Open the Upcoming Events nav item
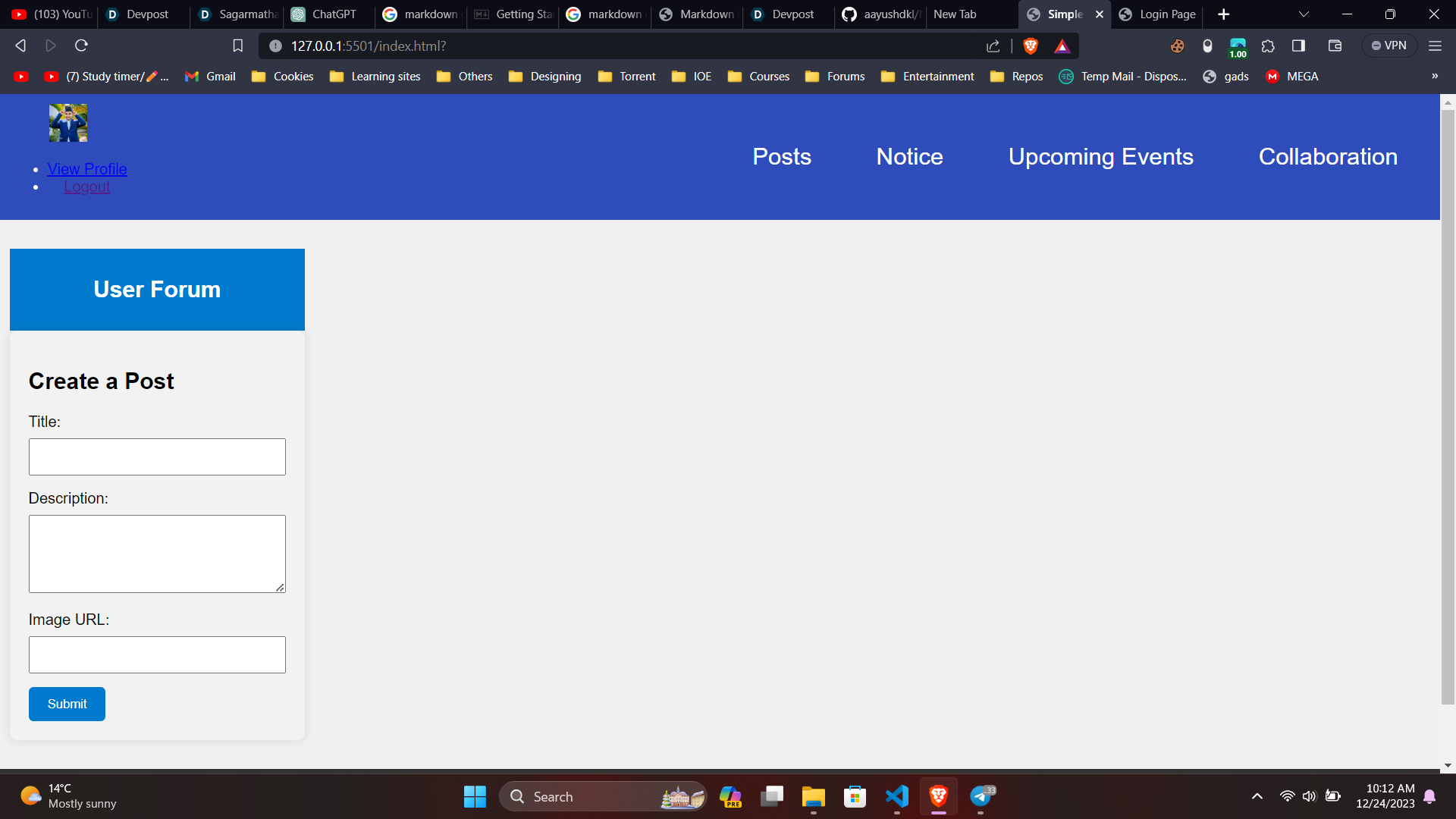The image size is (1456, 819). click(1100, 157)
